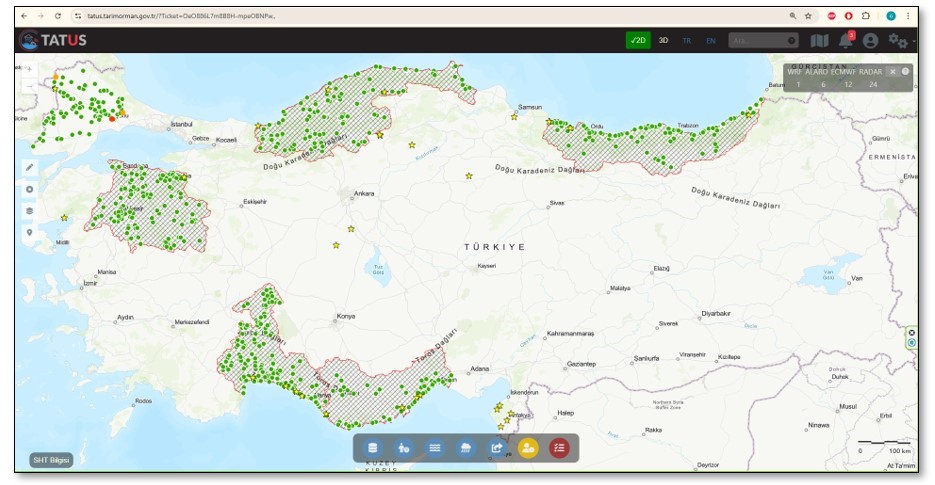This screenshot has height=485, width=935.
Task: Click the SHT Bilgisi button
Action: [50, 460]
